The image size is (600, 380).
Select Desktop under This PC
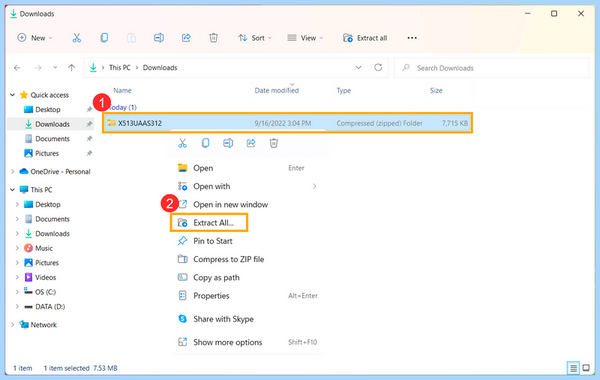click(x=48, y=204)
